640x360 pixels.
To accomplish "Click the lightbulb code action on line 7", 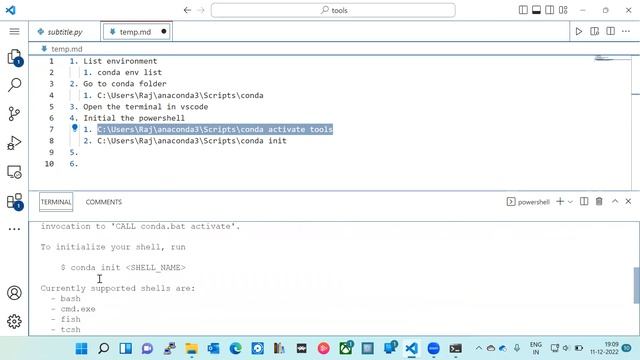I will (75, 128).
